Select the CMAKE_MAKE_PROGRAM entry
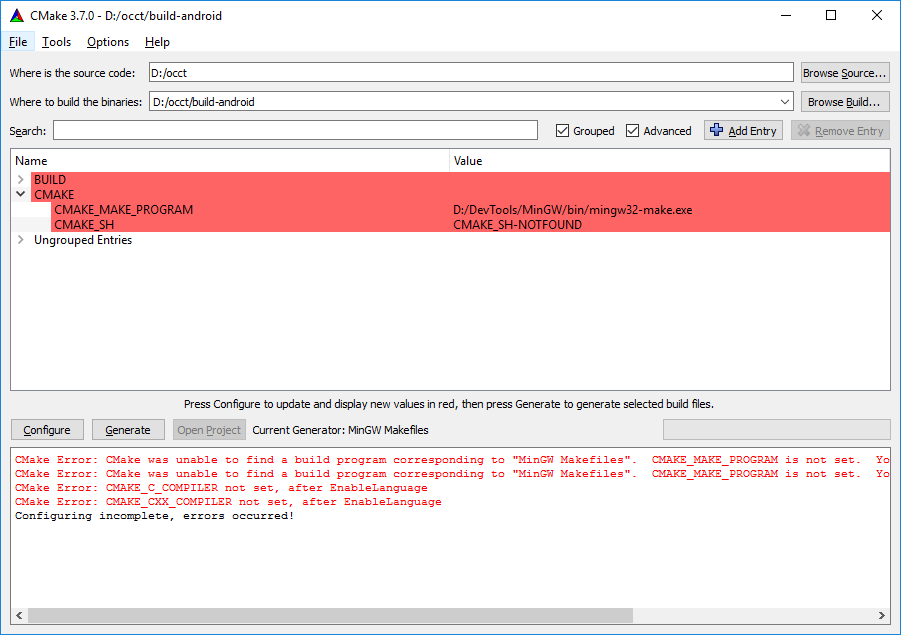This screenshot has height=635, width=901. point(124,210)
